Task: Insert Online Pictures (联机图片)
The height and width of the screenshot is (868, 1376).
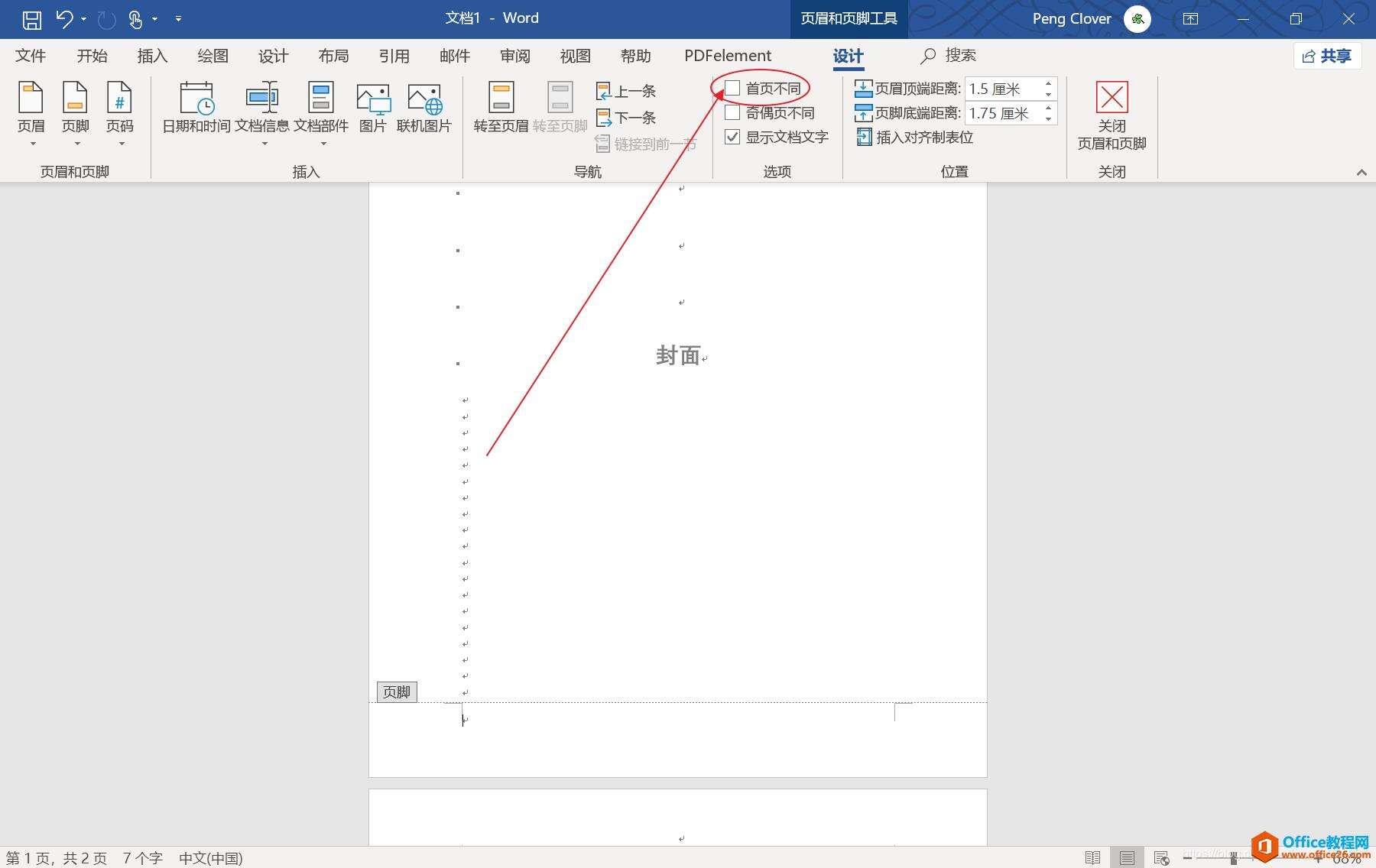Action: point(424,108)
